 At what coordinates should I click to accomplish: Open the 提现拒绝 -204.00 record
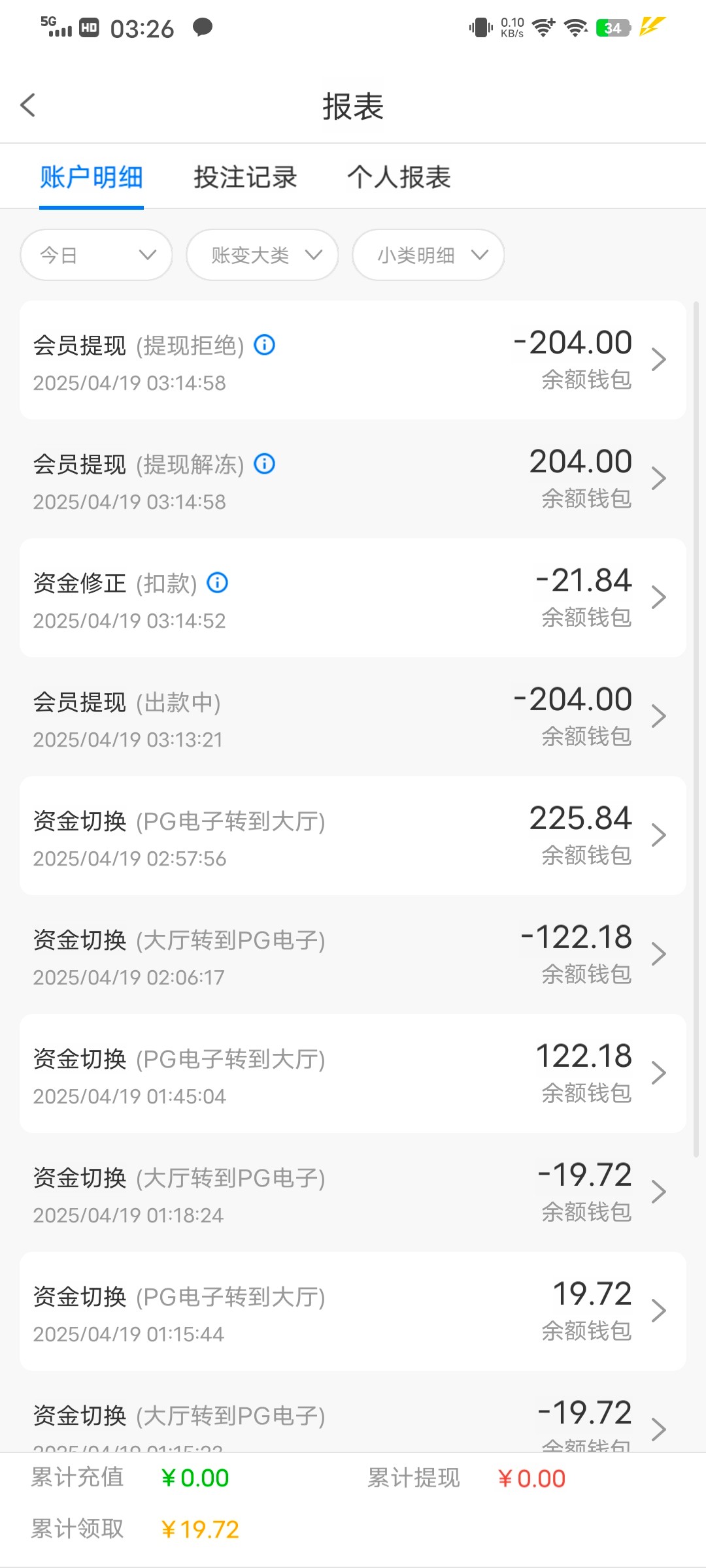[x=353, y=360]
